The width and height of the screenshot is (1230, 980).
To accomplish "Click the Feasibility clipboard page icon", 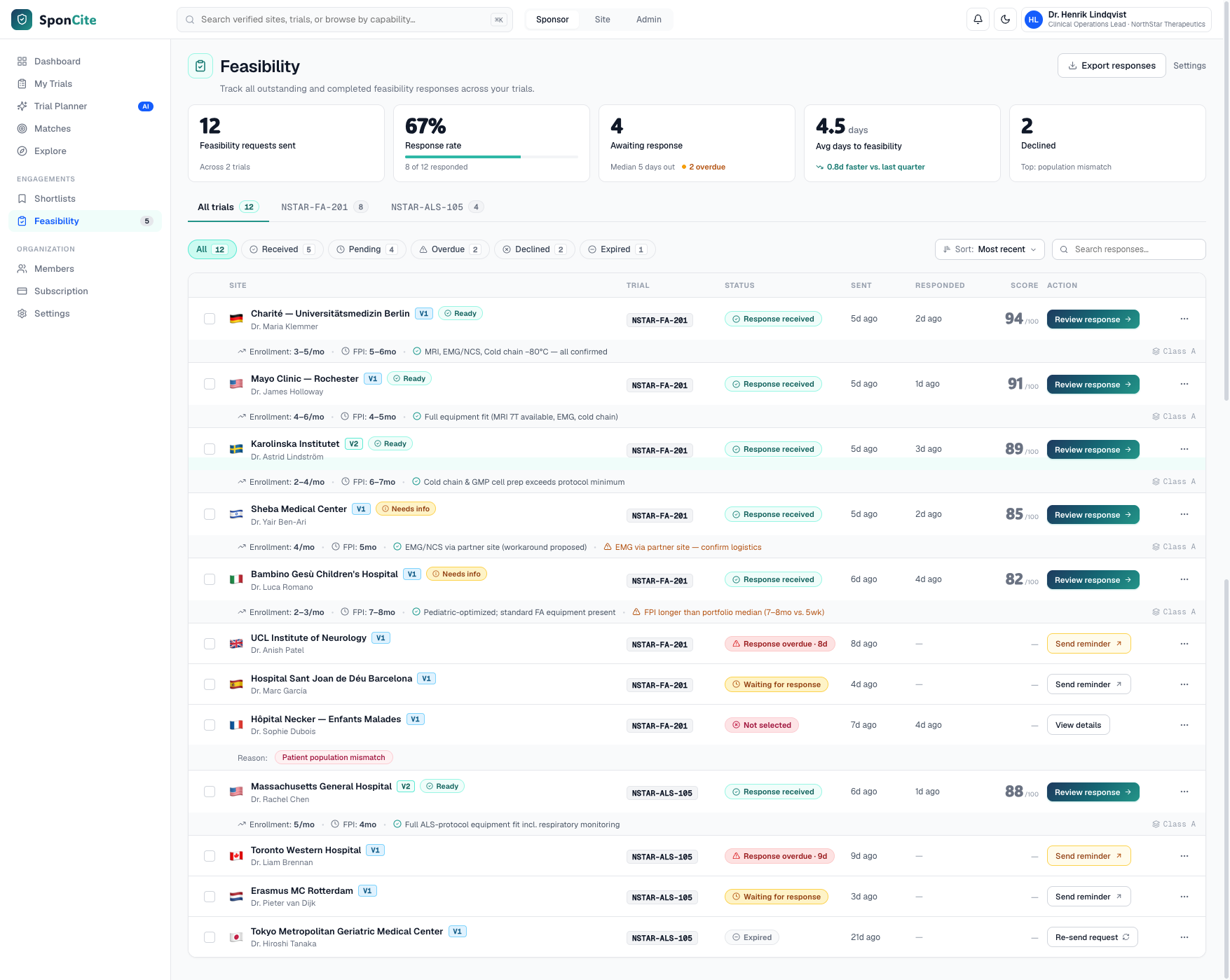I will pos(200,66).
